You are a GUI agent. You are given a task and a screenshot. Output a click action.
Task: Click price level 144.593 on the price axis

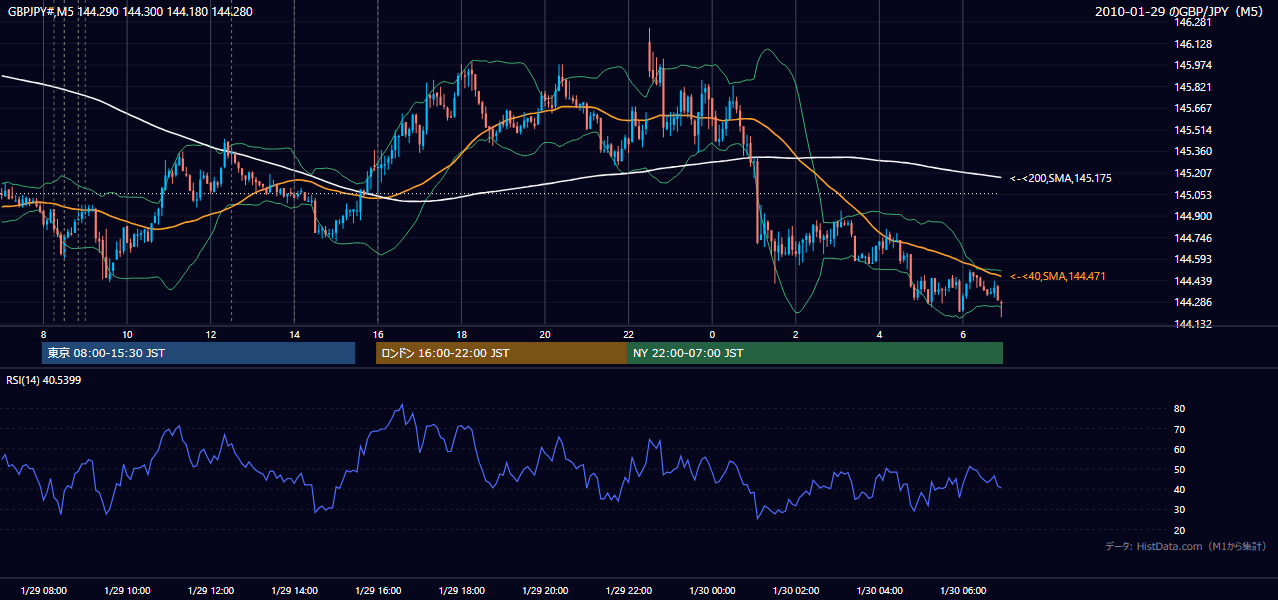[1193, 259]
